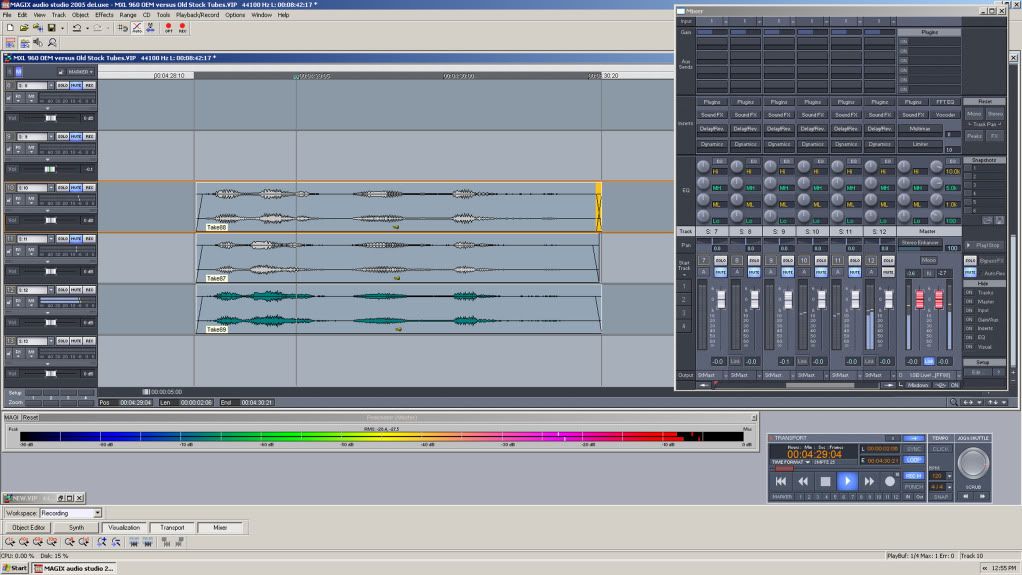Open the Workspace Recording combo box
This screenshot has width=1022, height=575.
(x=70, y=513)
